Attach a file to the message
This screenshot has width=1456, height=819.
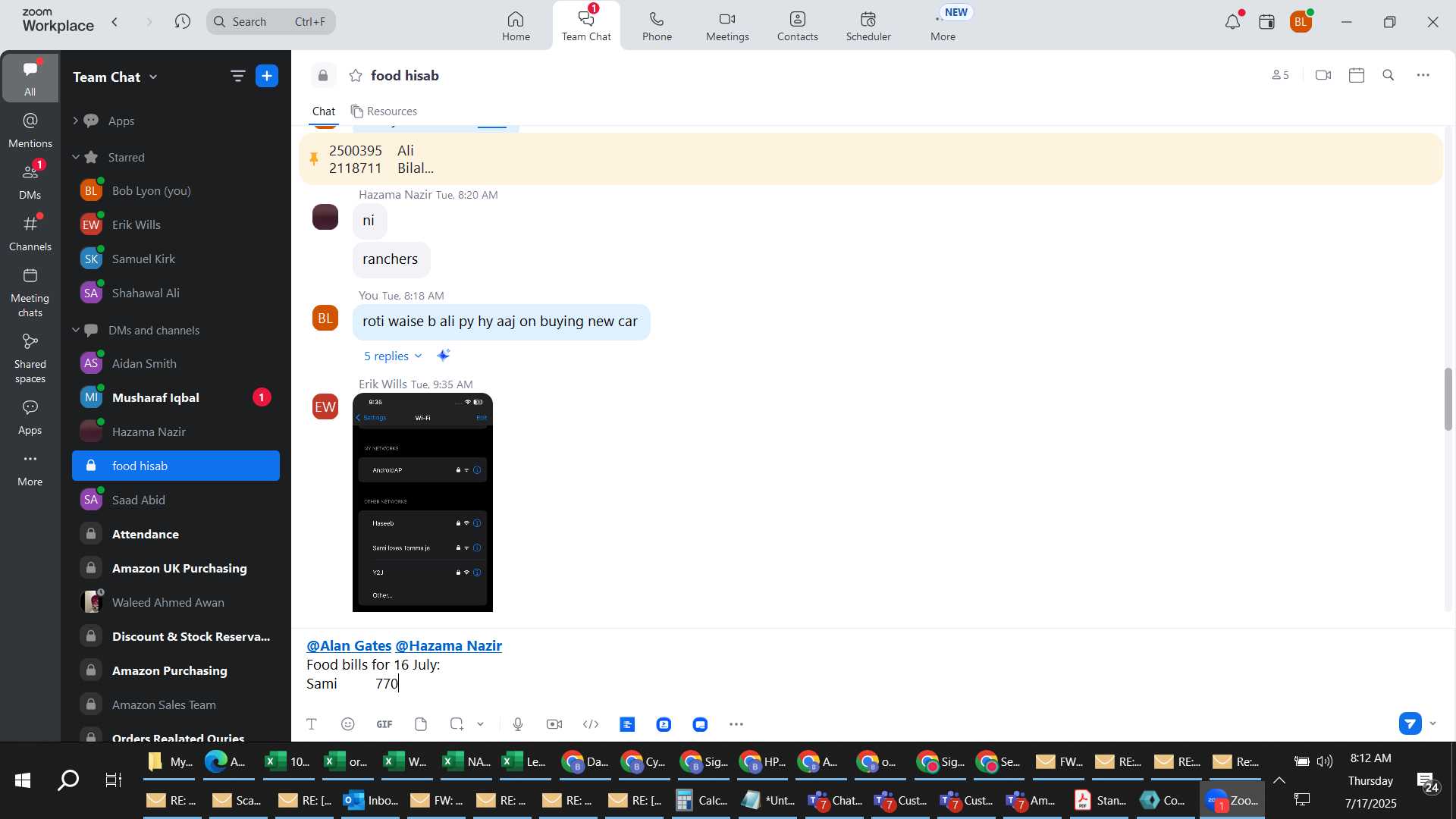point(421,724)
